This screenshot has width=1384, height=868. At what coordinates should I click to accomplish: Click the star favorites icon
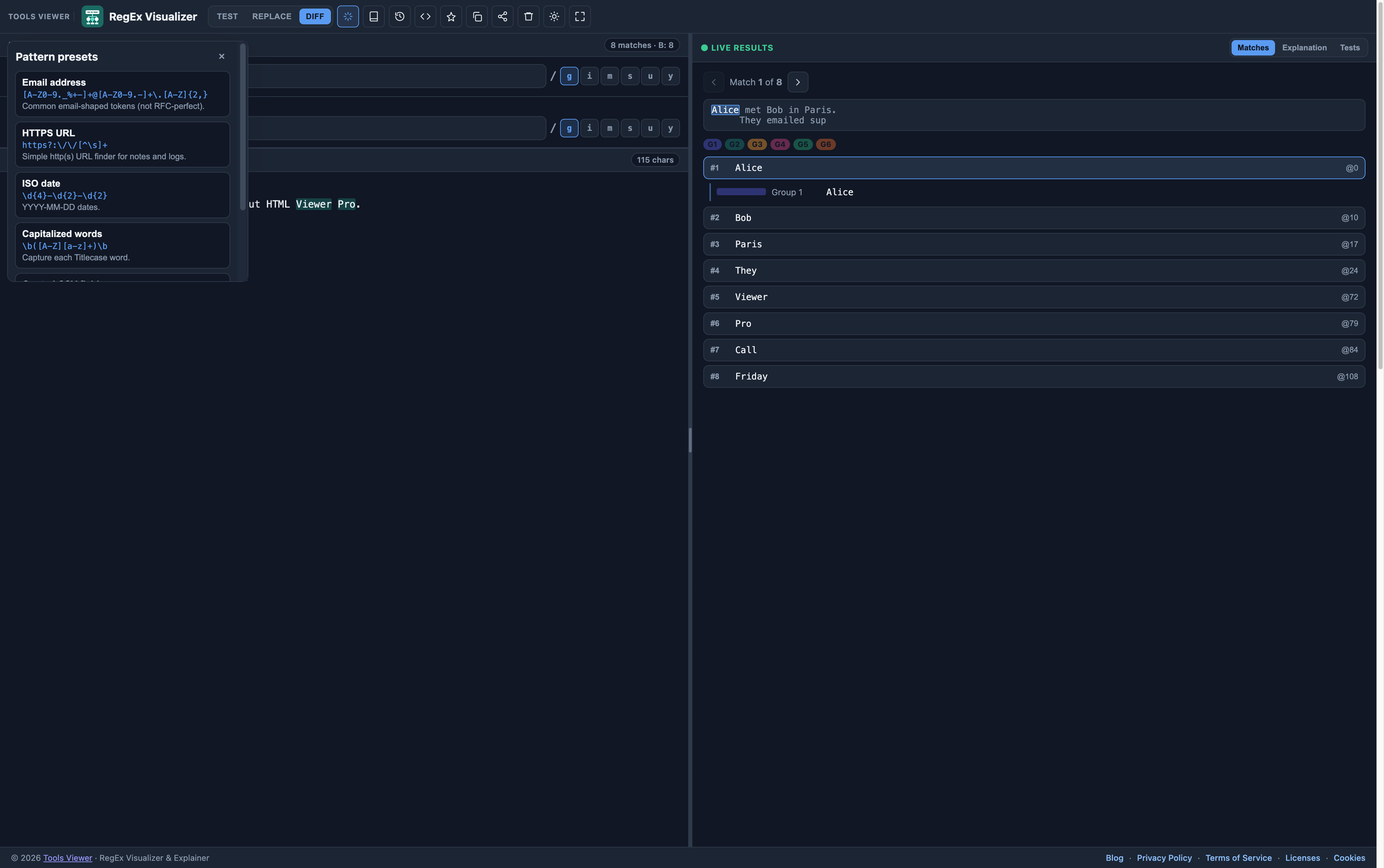coord(451,17)
